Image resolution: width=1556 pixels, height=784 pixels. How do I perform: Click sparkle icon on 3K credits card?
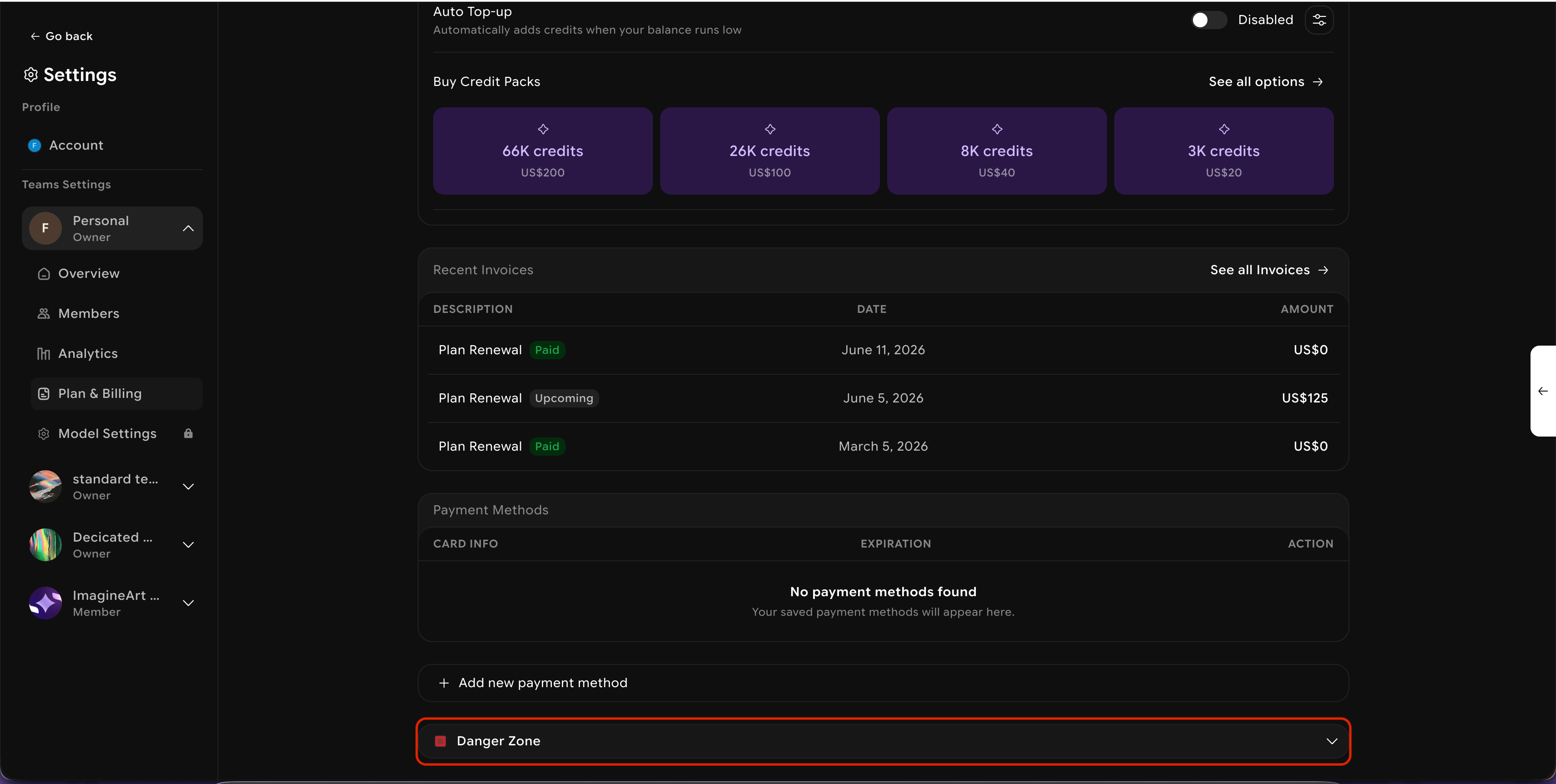(x=1224, y=129)
